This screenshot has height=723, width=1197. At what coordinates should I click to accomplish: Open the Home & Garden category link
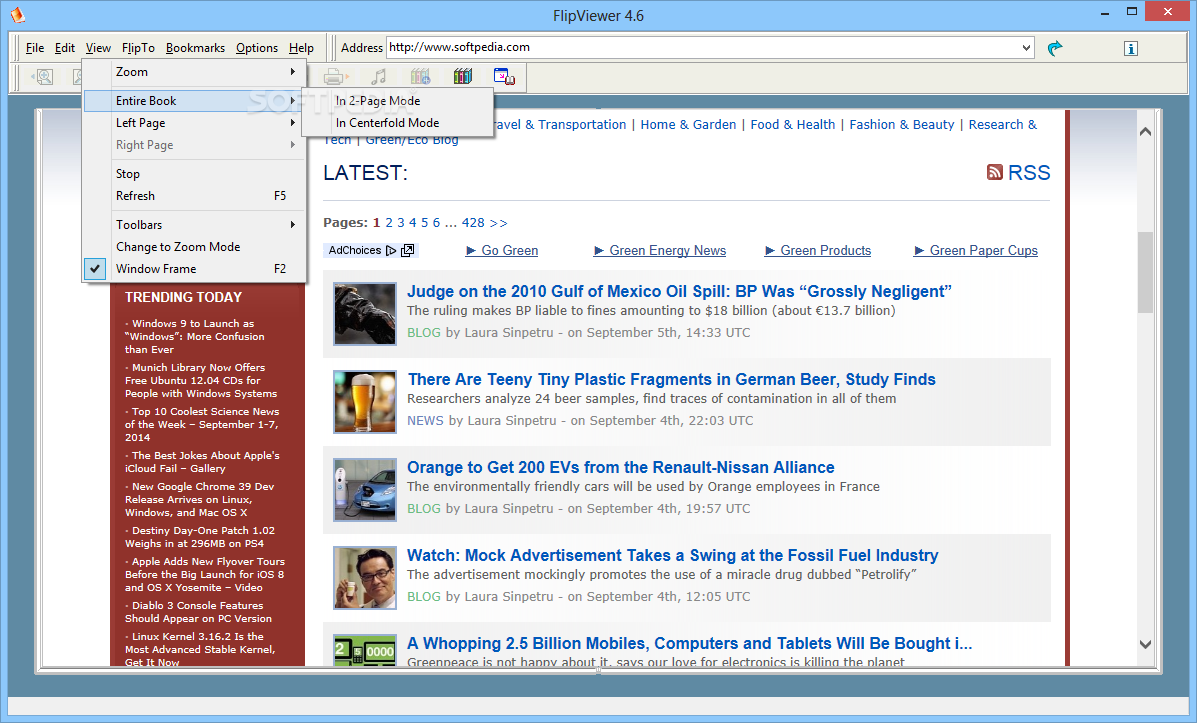688,124
